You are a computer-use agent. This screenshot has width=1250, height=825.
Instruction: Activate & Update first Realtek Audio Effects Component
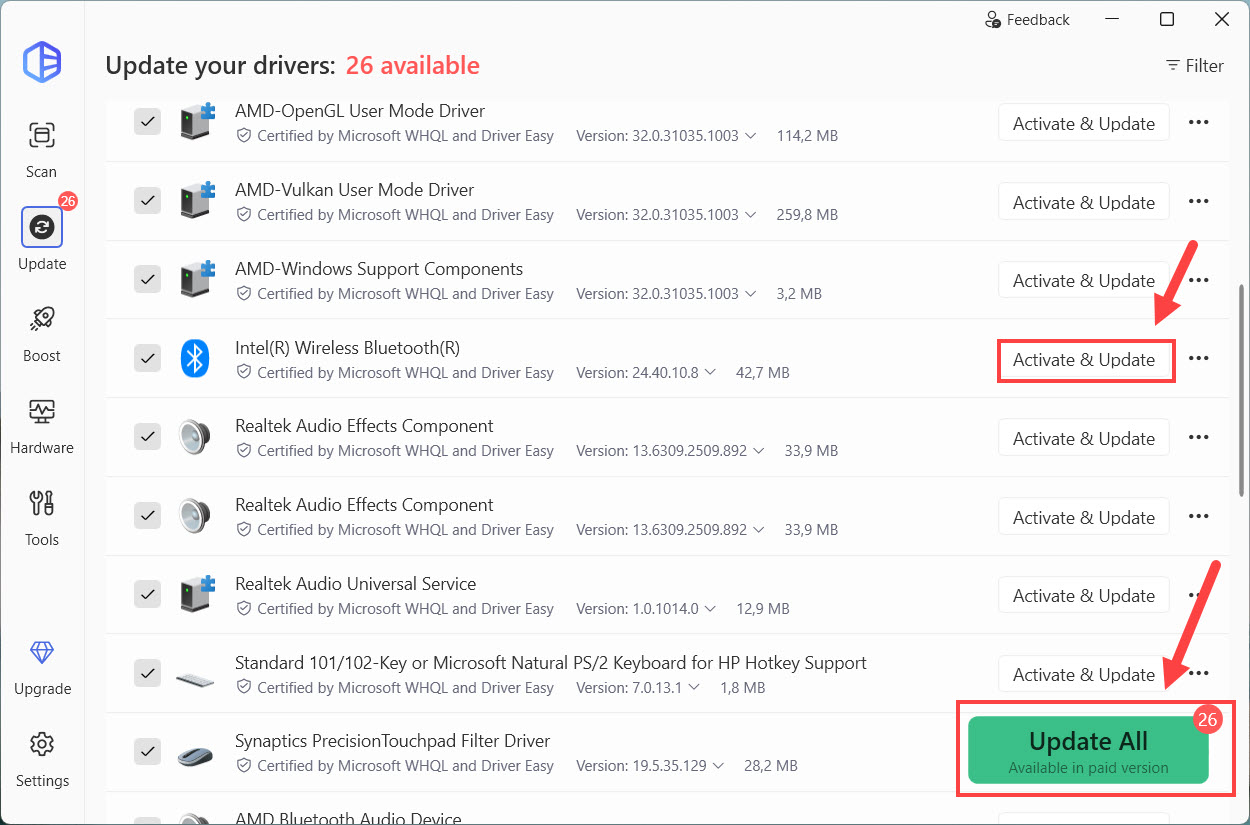pos(1084,438)
